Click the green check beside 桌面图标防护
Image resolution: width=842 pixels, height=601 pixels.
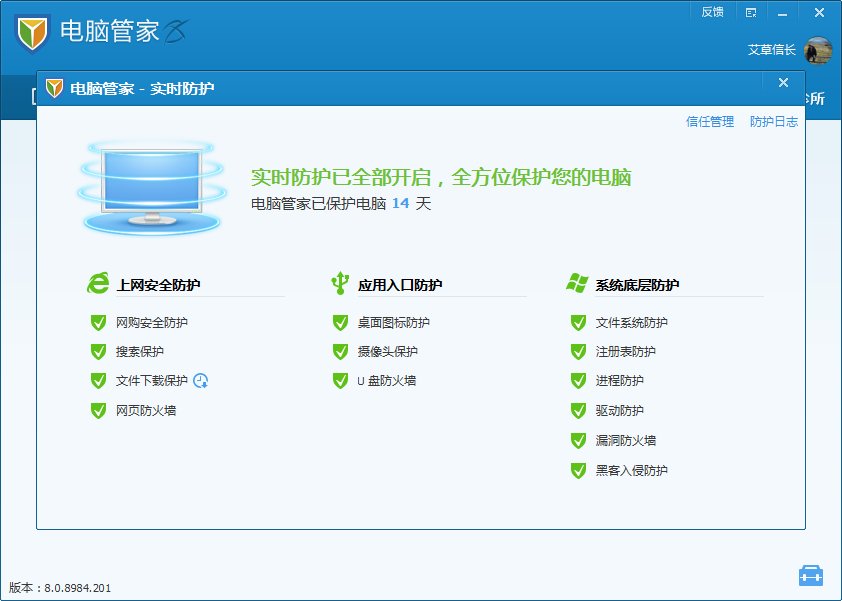coord(340,322)
